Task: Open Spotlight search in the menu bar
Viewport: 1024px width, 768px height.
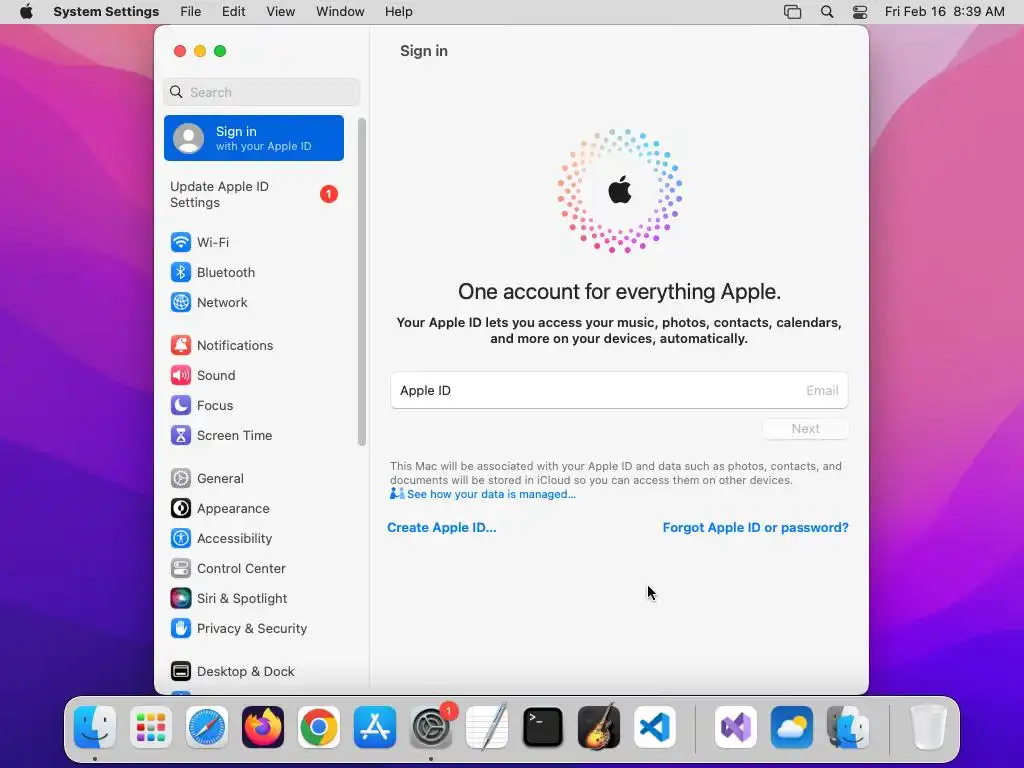Action: pos(827,12)
